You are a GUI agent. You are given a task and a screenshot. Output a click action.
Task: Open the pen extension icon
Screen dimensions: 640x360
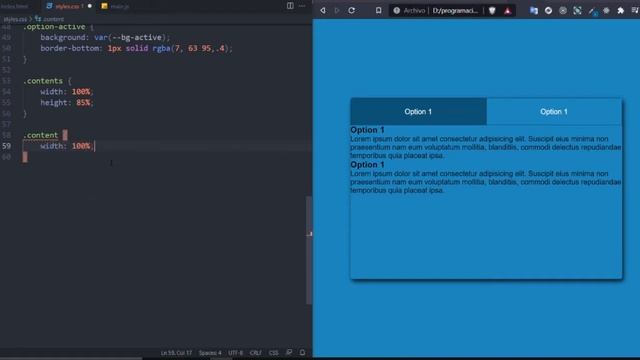tap(592, 11)
